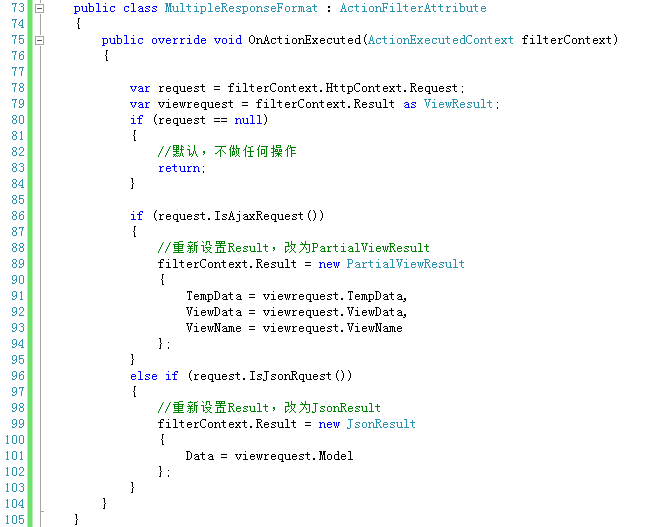Click the ActionExecutedContext parameter type

[440, 40]
